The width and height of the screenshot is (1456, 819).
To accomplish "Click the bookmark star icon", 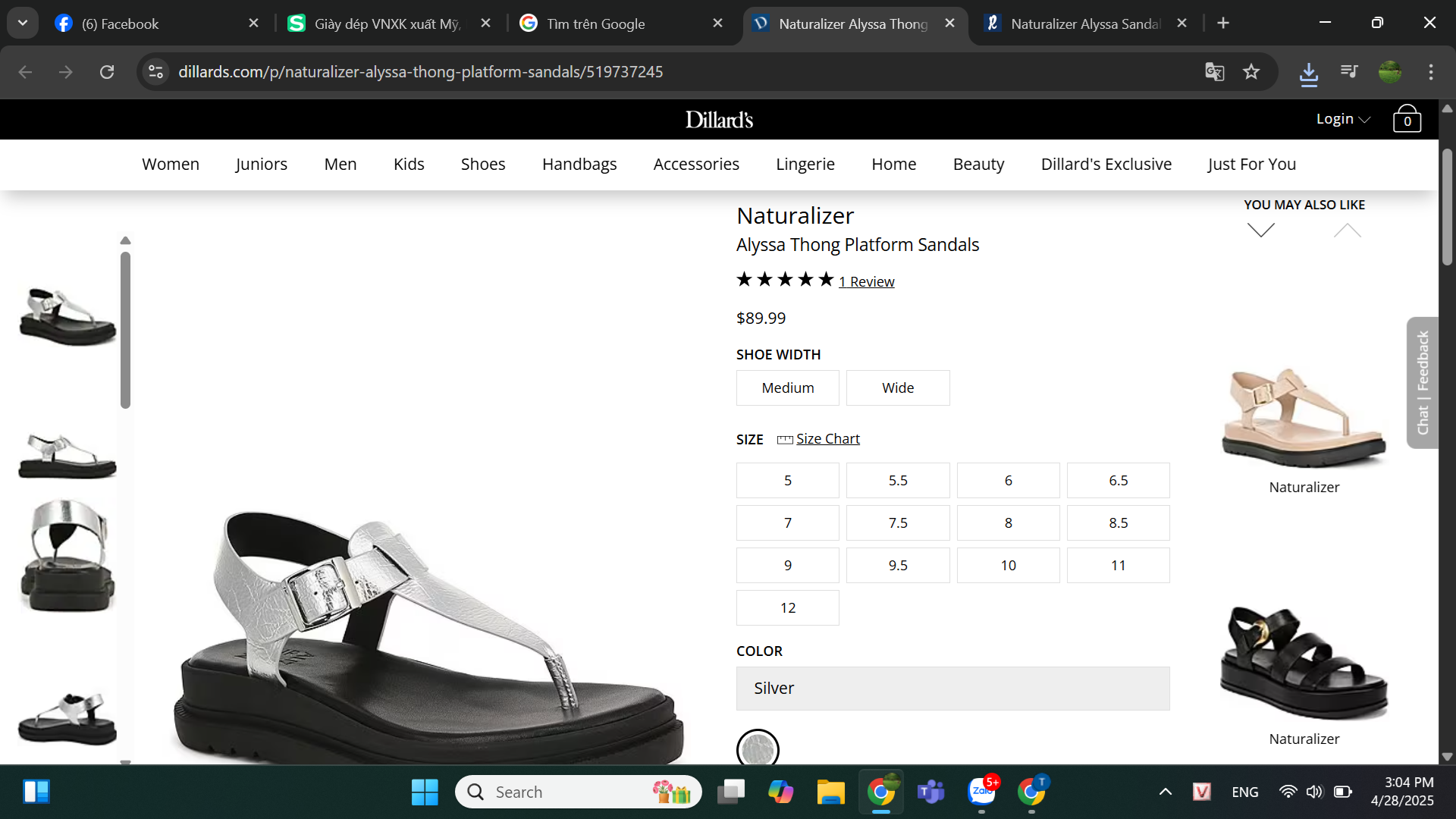I will 1251,72.
